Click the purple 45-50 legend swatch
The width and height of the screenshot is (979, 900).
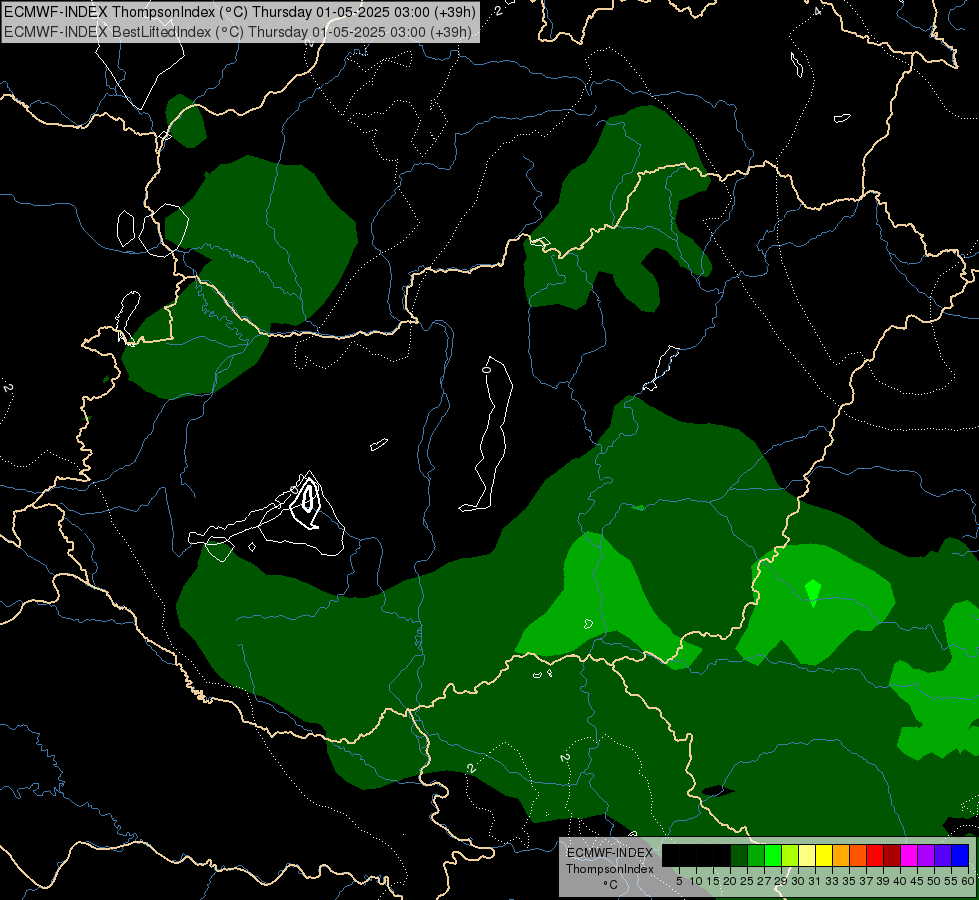(x=926, y=855)
